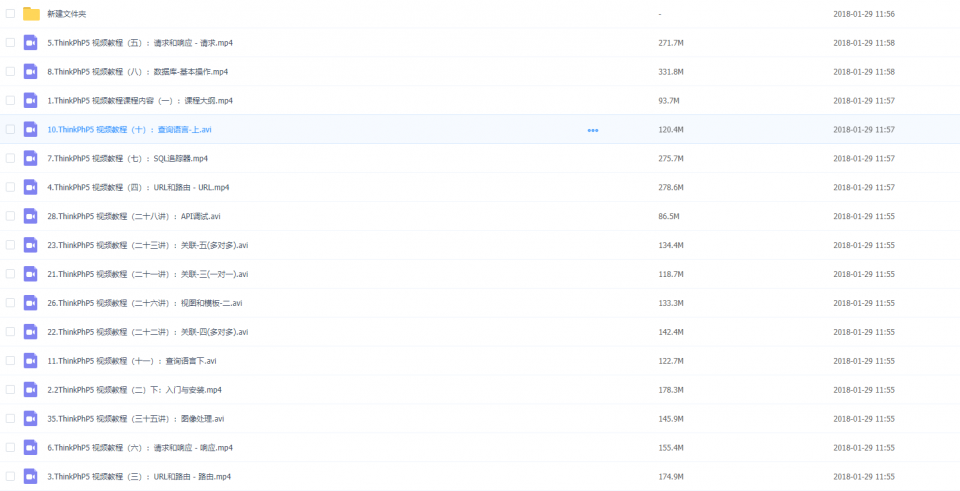Viewport: 960px width, 491px height.
Task: Click the yellow 新建文件夹 folder icon
Action: pyautogui.click(x=31, y=13)
